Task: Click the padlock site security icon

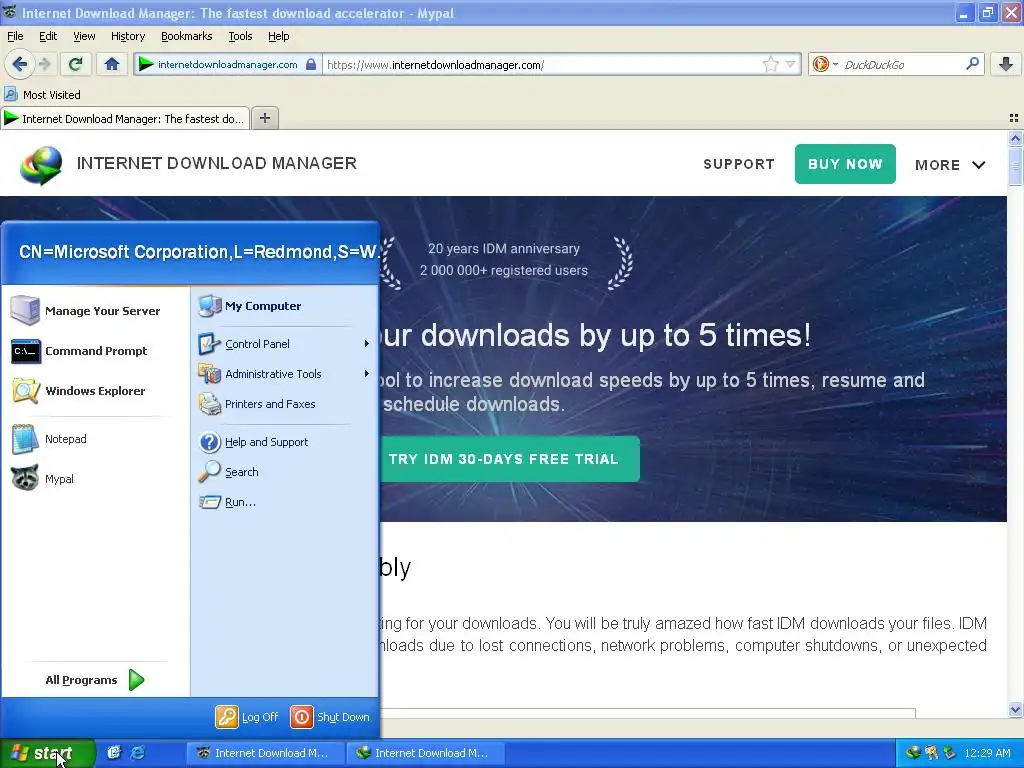Action: 312,64
